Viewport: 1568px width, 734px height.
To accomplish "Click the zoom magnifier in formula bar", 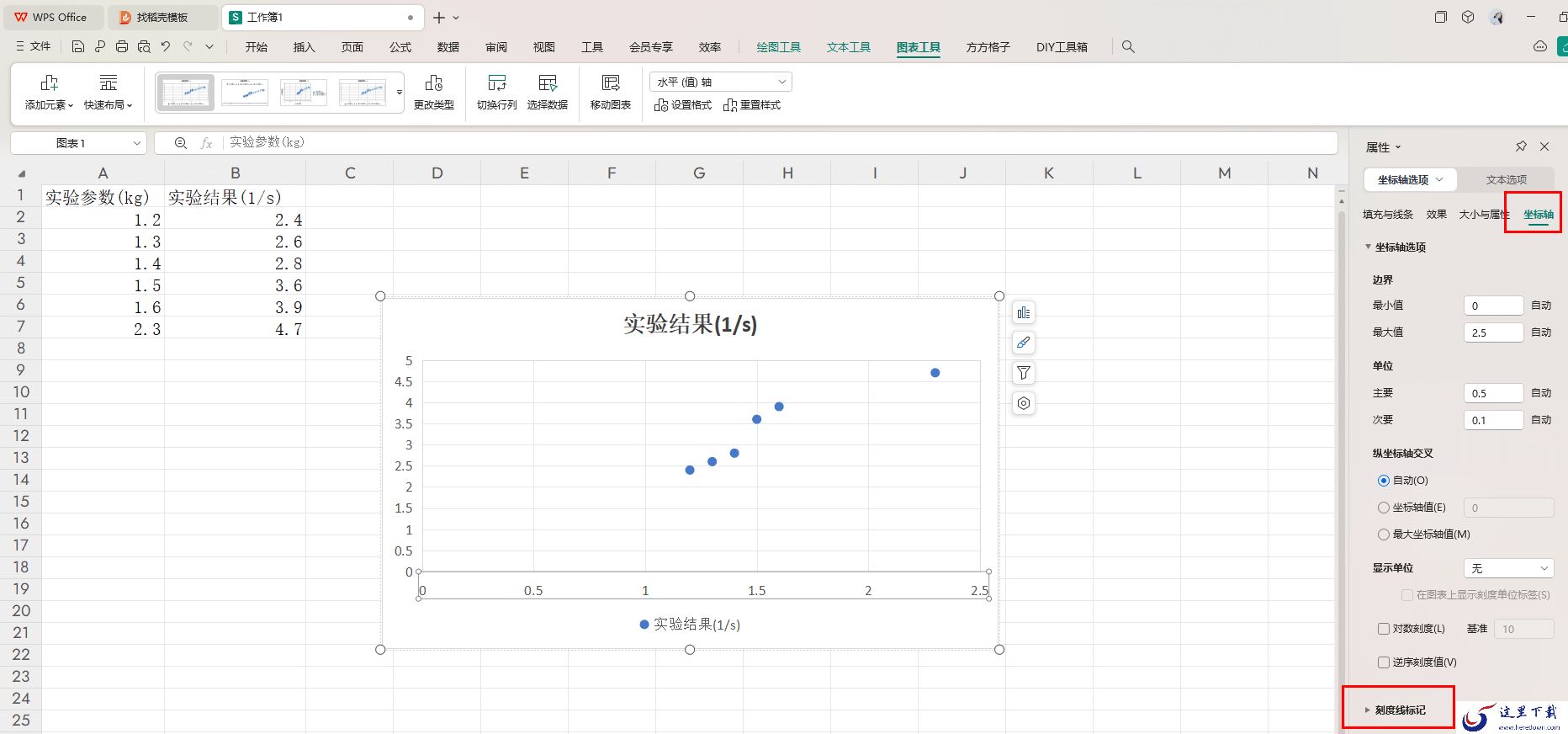I will point(181,143).
